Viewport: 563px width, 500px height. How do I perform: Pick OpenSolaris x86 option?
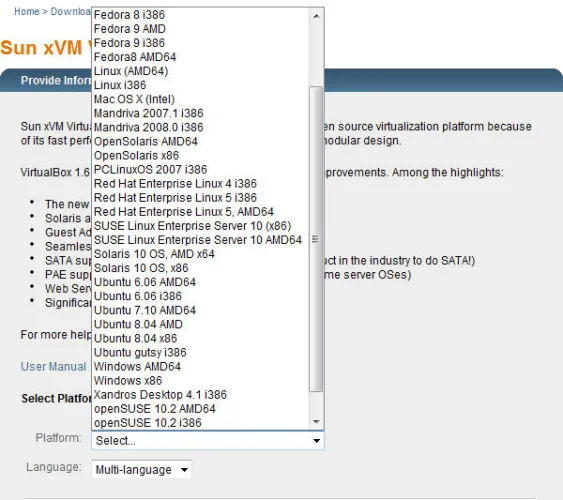point(200,155)
